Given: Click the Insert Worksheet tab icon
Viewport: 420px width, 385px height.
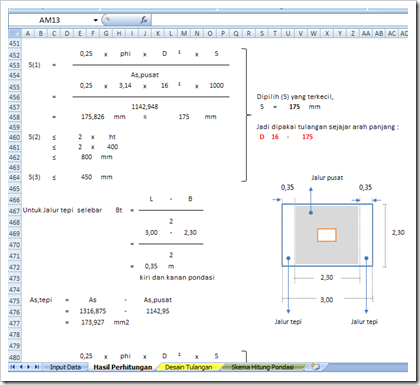Looking at the screenshot, I should (315, 367).
